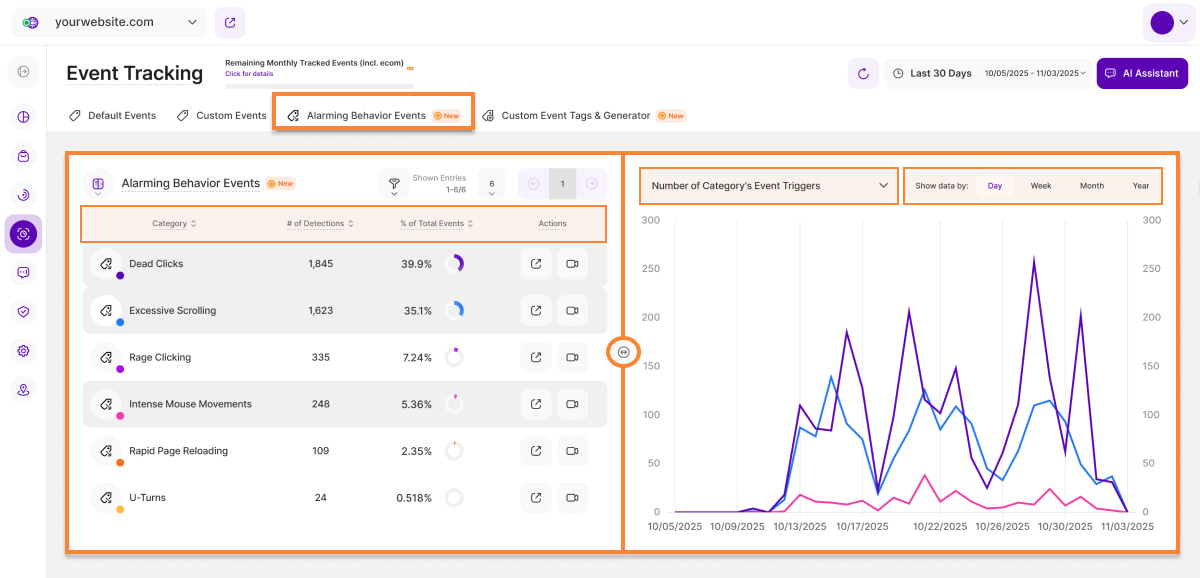Show chart data by Day

(994, 186)
